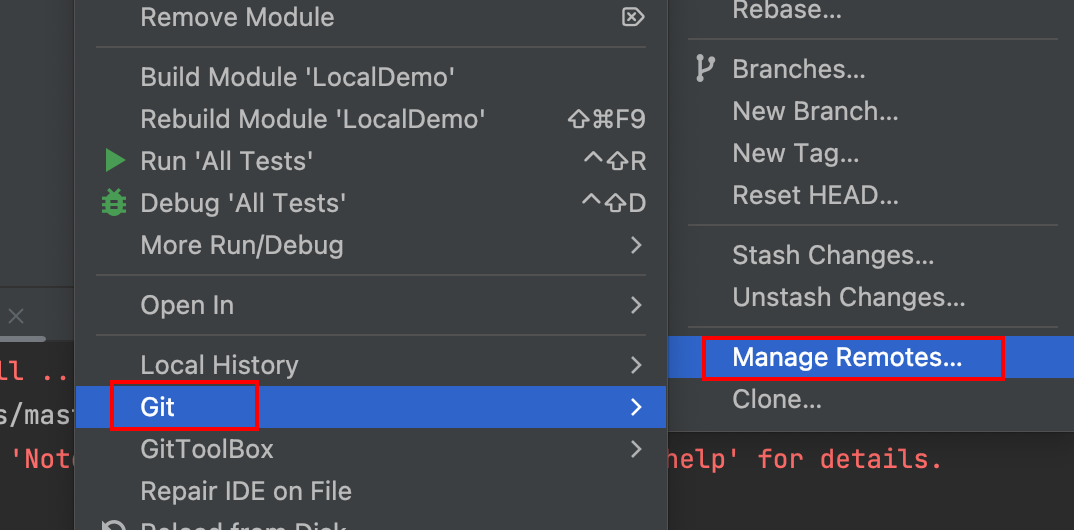Expand the More Run/Debug submenu arrow
Viewport: 1074px width, 530px height.
click(x=636, y=245)
